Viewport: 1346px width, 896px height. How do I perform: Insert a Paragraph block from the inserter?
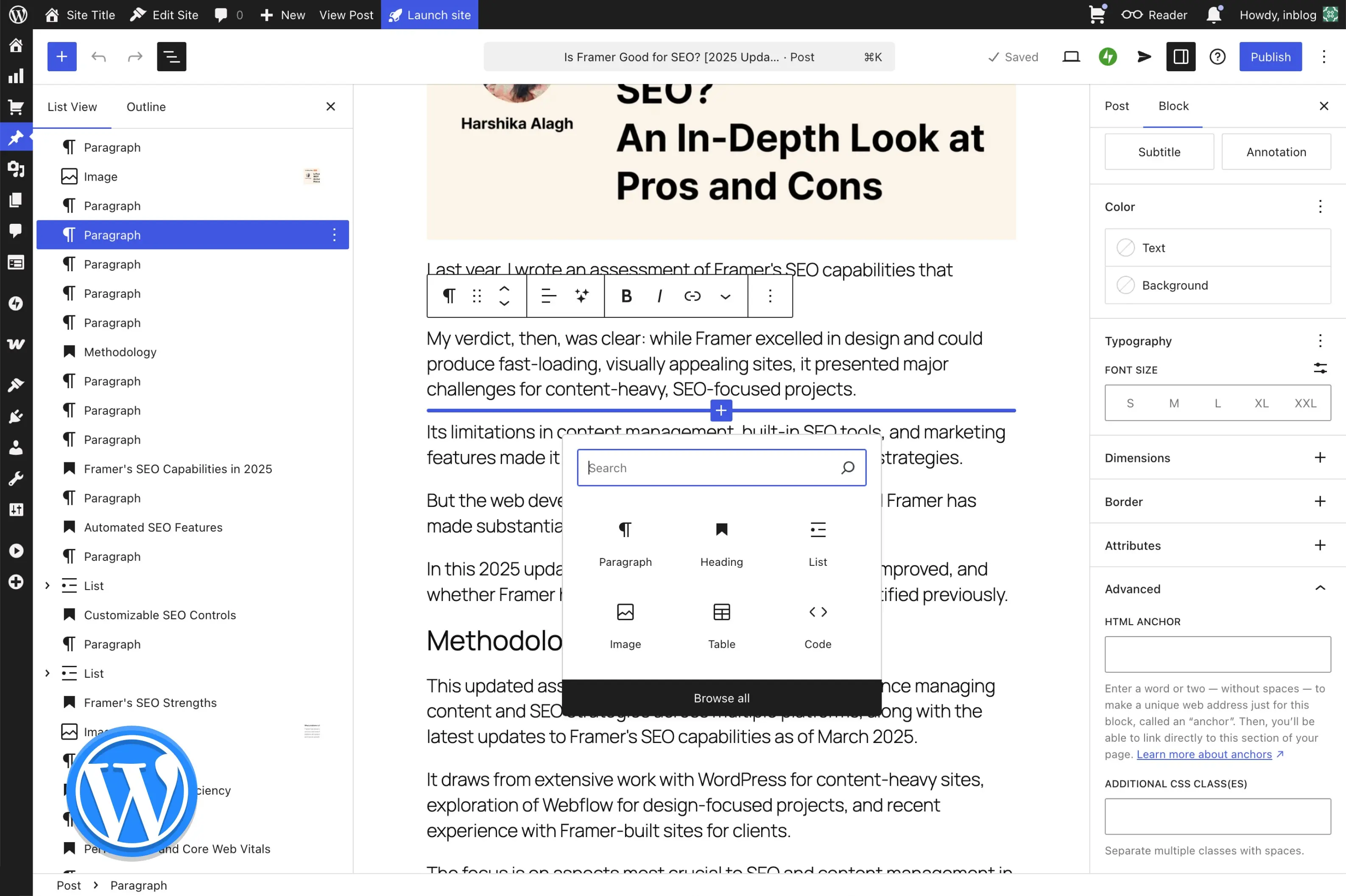626,543
